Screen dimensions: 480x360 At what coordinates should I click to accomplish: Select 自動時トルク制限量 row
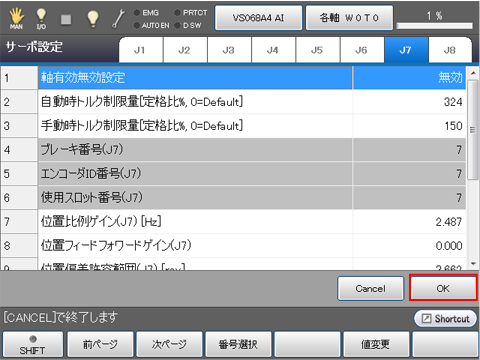tap(195, 102)
